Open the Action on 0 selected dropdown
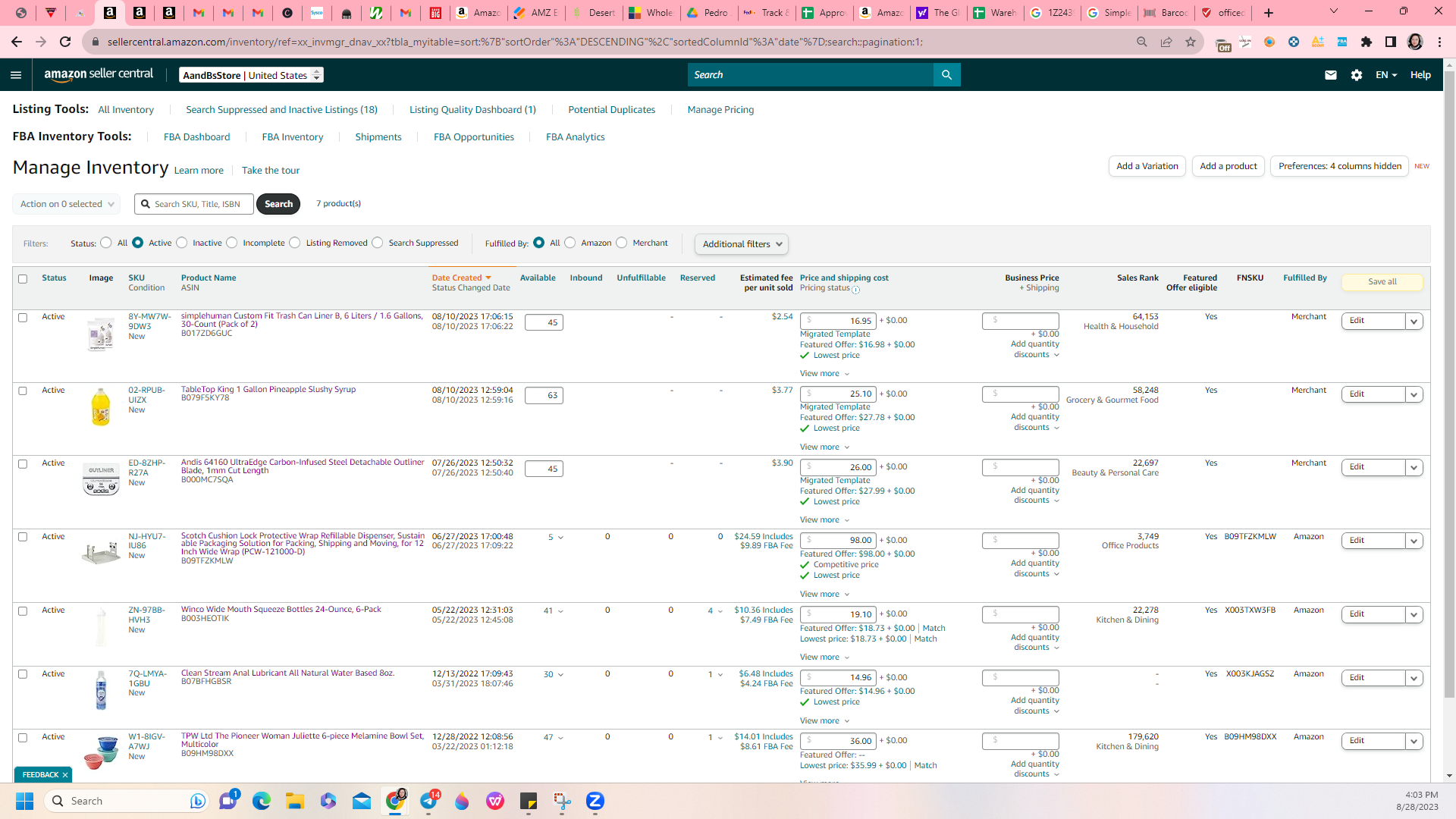This screenshot has height=819, width=1456. (x=67, y=204)
